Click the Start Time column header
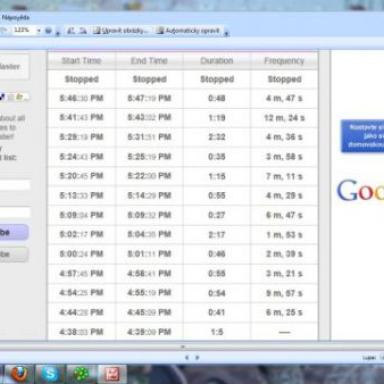The image size is (384, 384). 81,61
